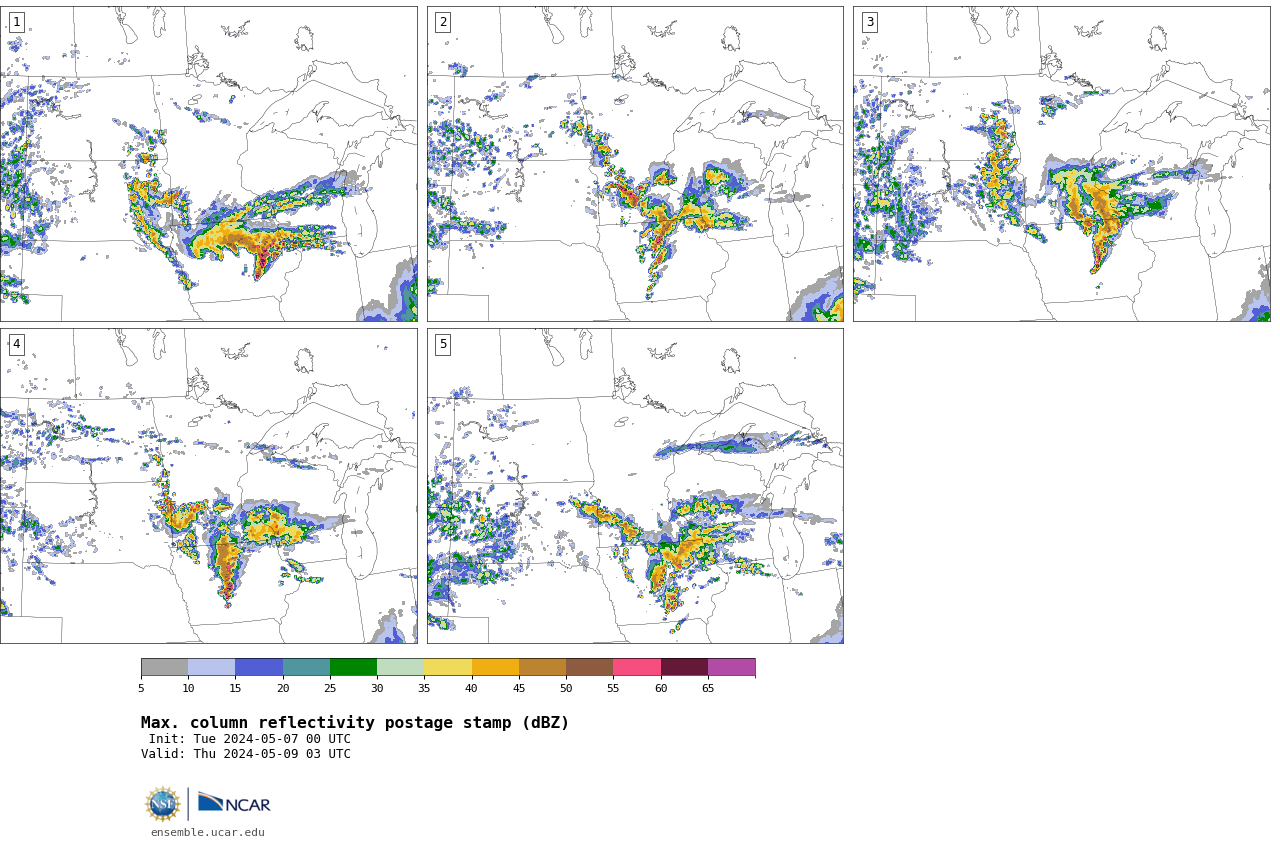Click the gray 5-10 dBZ swatch

pyautogui.click(x=164, y=667)
